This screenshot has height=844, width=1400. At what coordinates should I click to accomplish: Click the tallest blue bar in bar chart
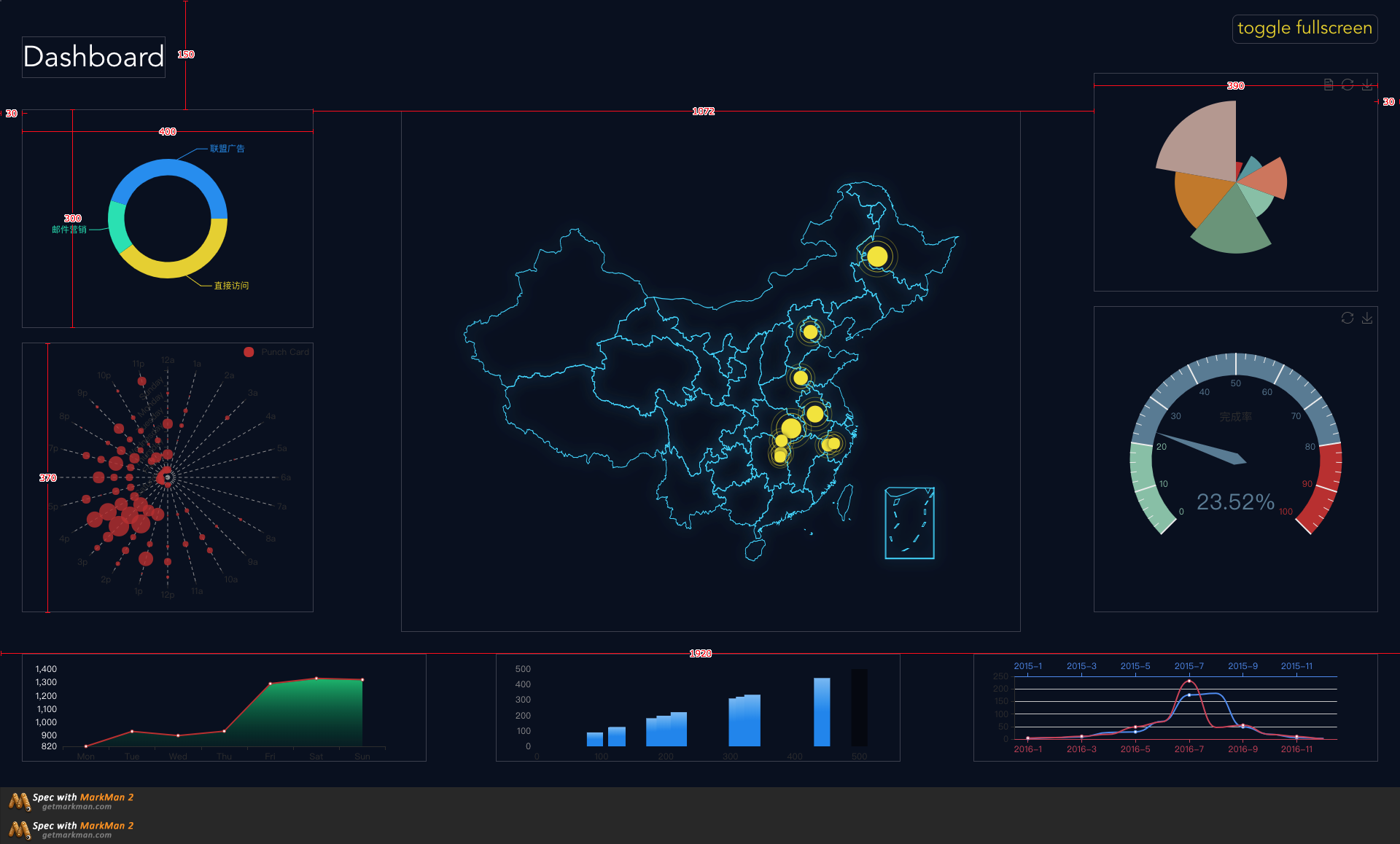(822, 712)
